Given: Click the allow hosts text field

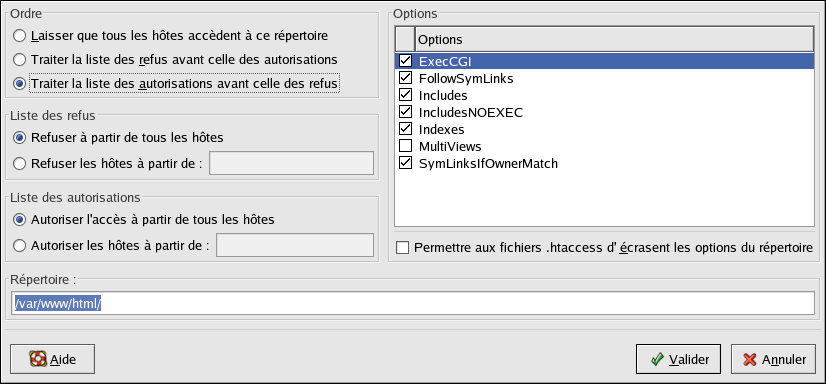Looking at the screenshot, I should (295, 245).
